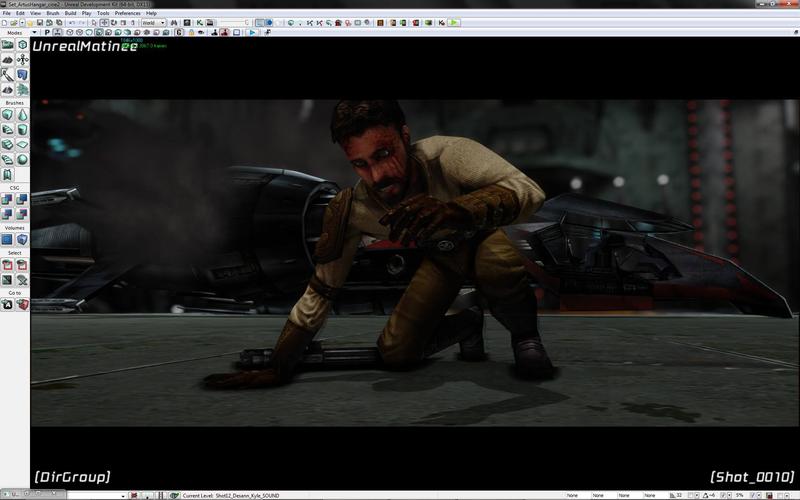Open the File menu
This screenshot has height=500, width=800.
point(6,13)
